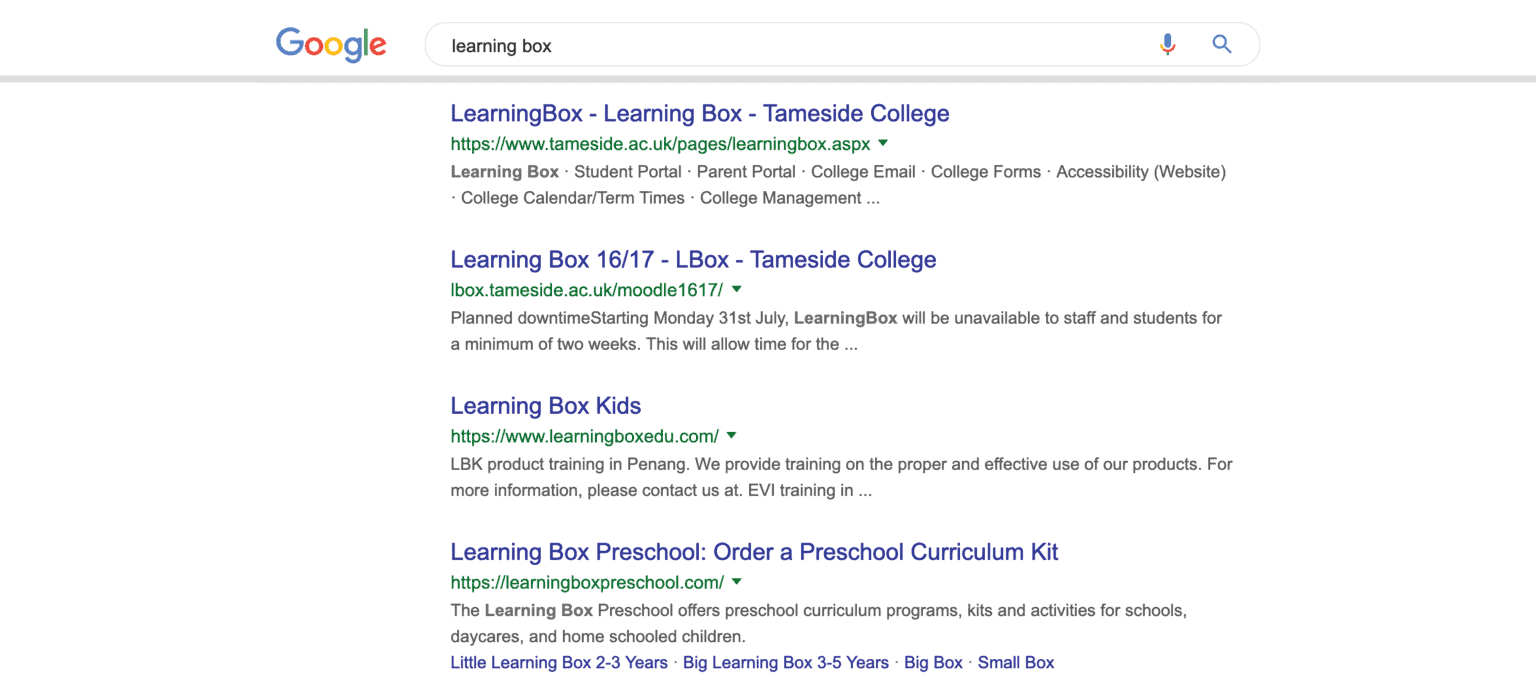The height and width of the screenshot is (697, 1536).
Task: Open 'Big Learning Box 3-5 Years' sitelink
Action: [x=786, y=663]
